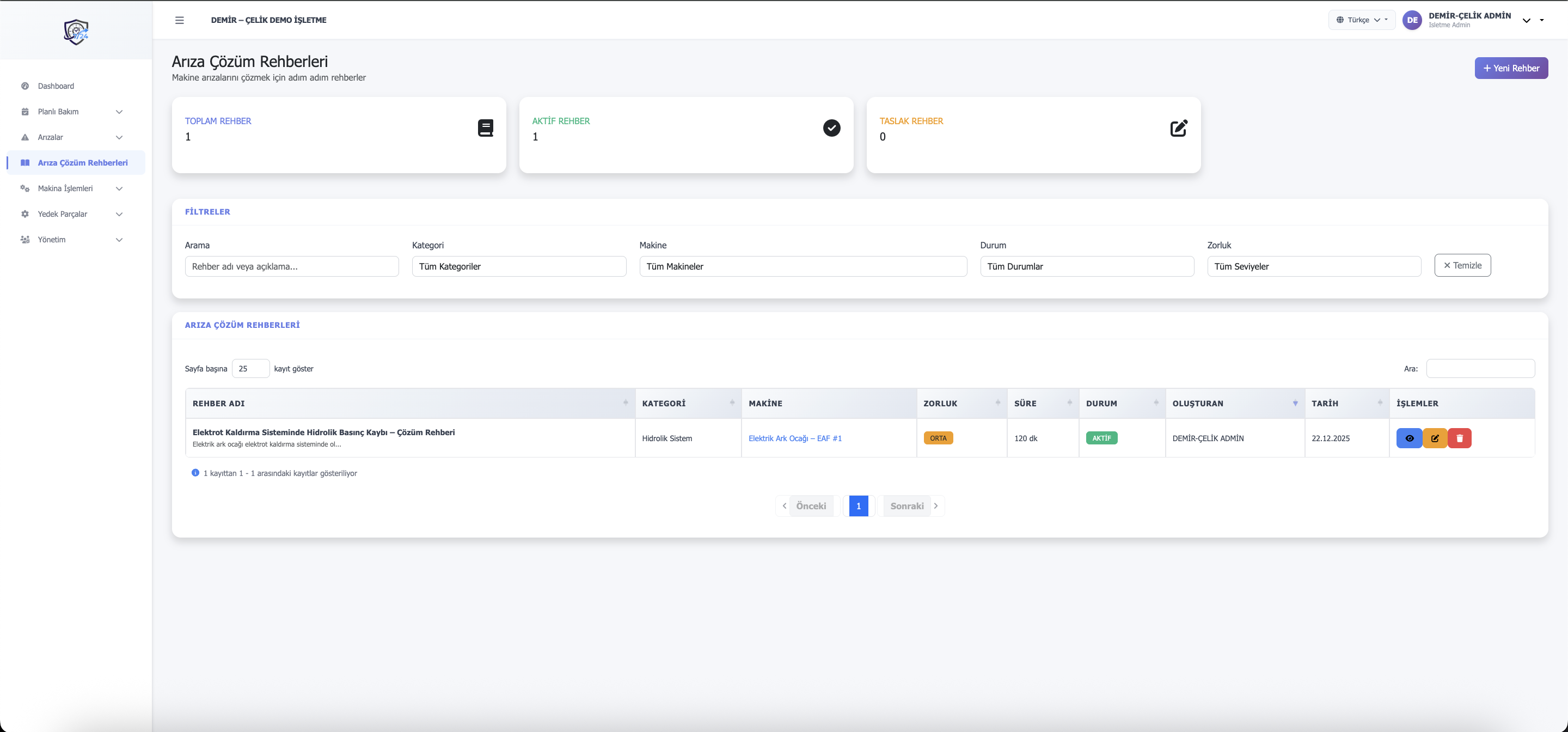Open Elektrik Ark Ocağı – EAF #1 link
1568x732 pixels.
795,438
